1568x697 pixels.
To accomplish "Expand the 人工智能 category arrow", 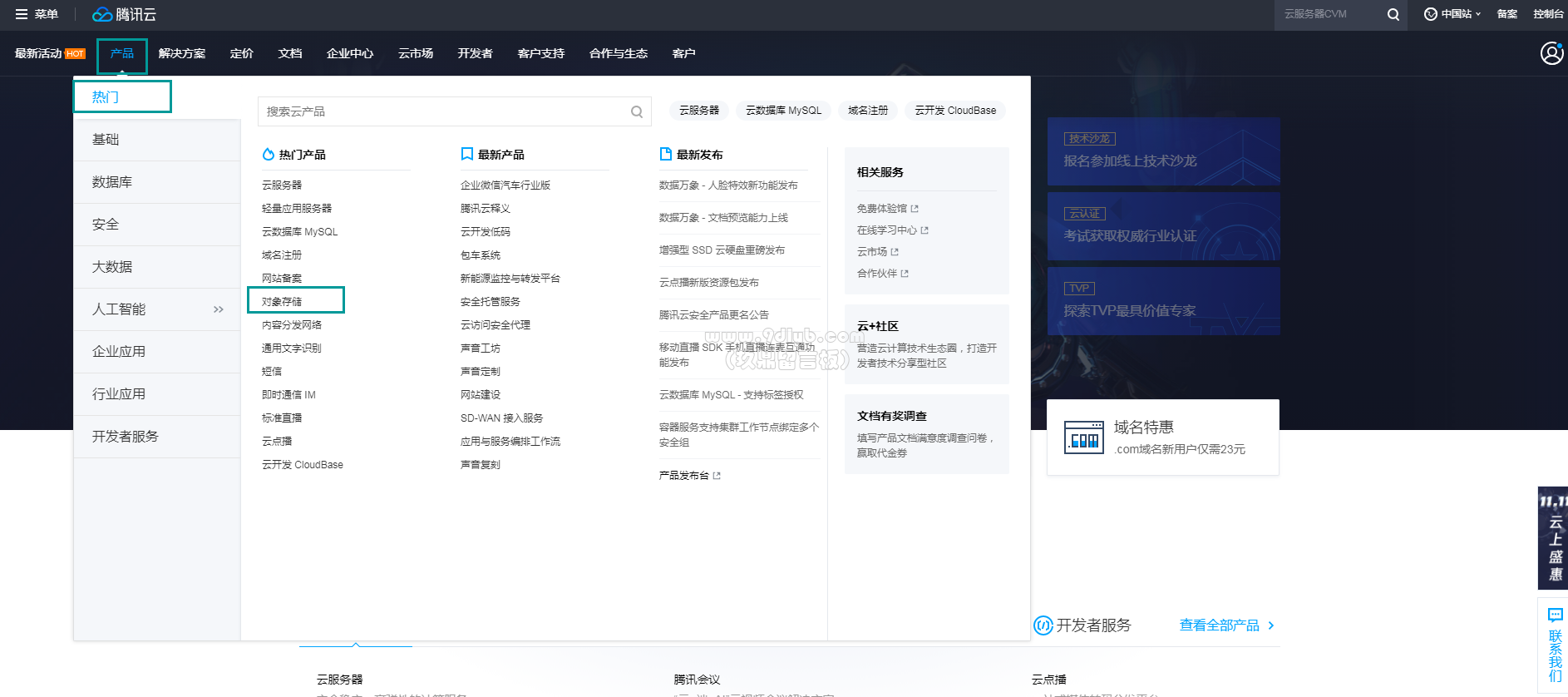I will tap(218, 309).
